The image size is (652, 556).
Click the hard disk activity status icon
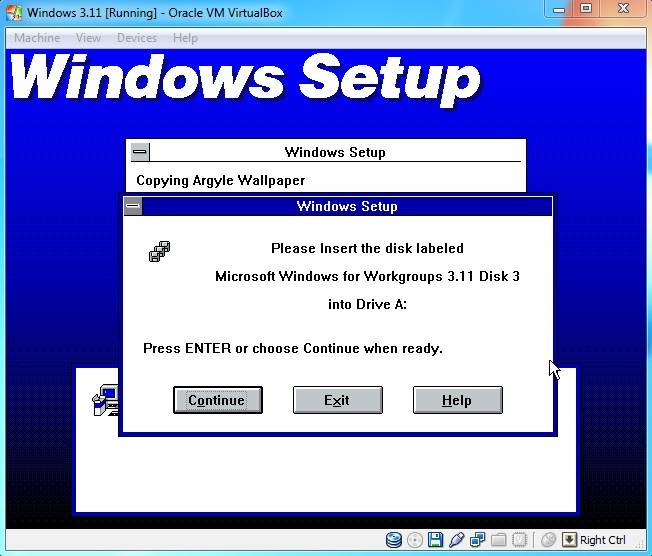tap(394, 540)
